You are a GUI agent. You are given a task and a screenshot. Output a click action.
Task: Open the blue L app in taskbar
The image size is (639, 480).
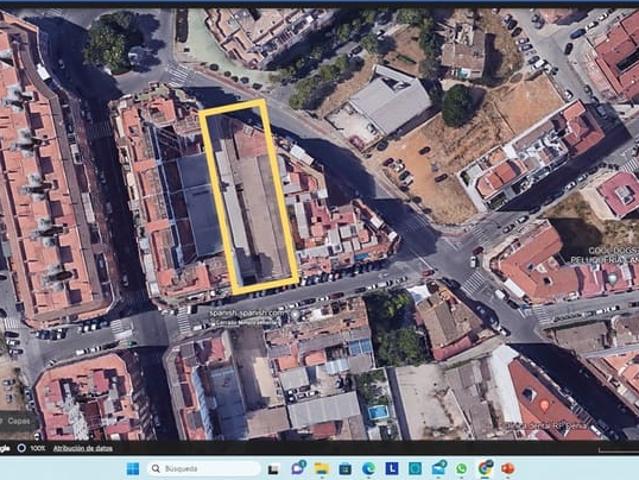click(x=391, y=468)
